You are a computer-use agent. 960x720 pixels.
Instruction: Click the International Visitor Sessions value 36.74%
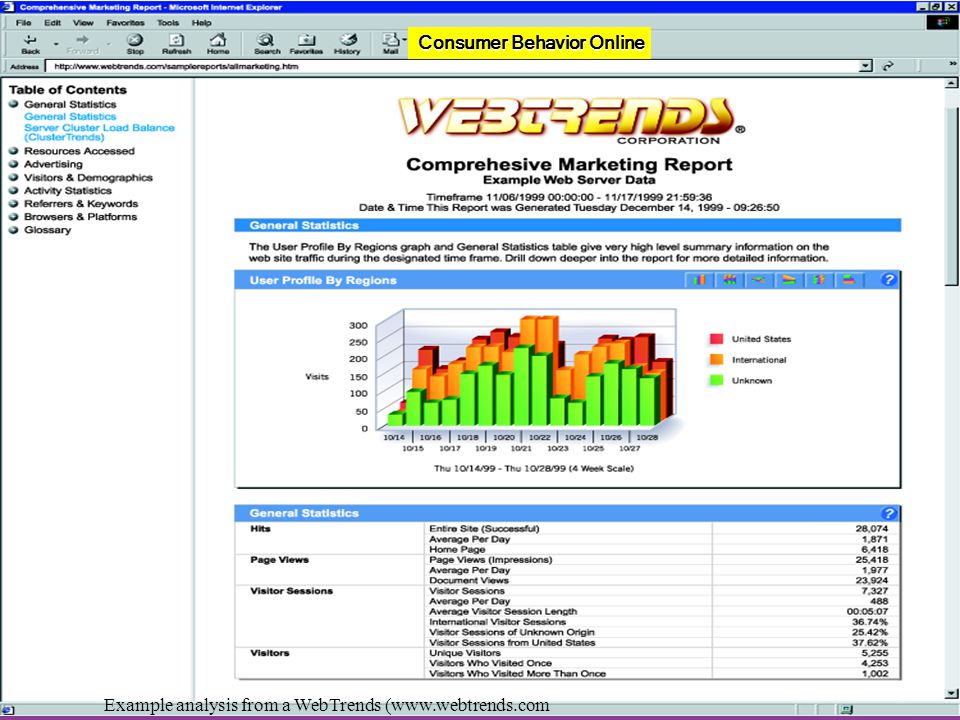[x=870, y=621]
